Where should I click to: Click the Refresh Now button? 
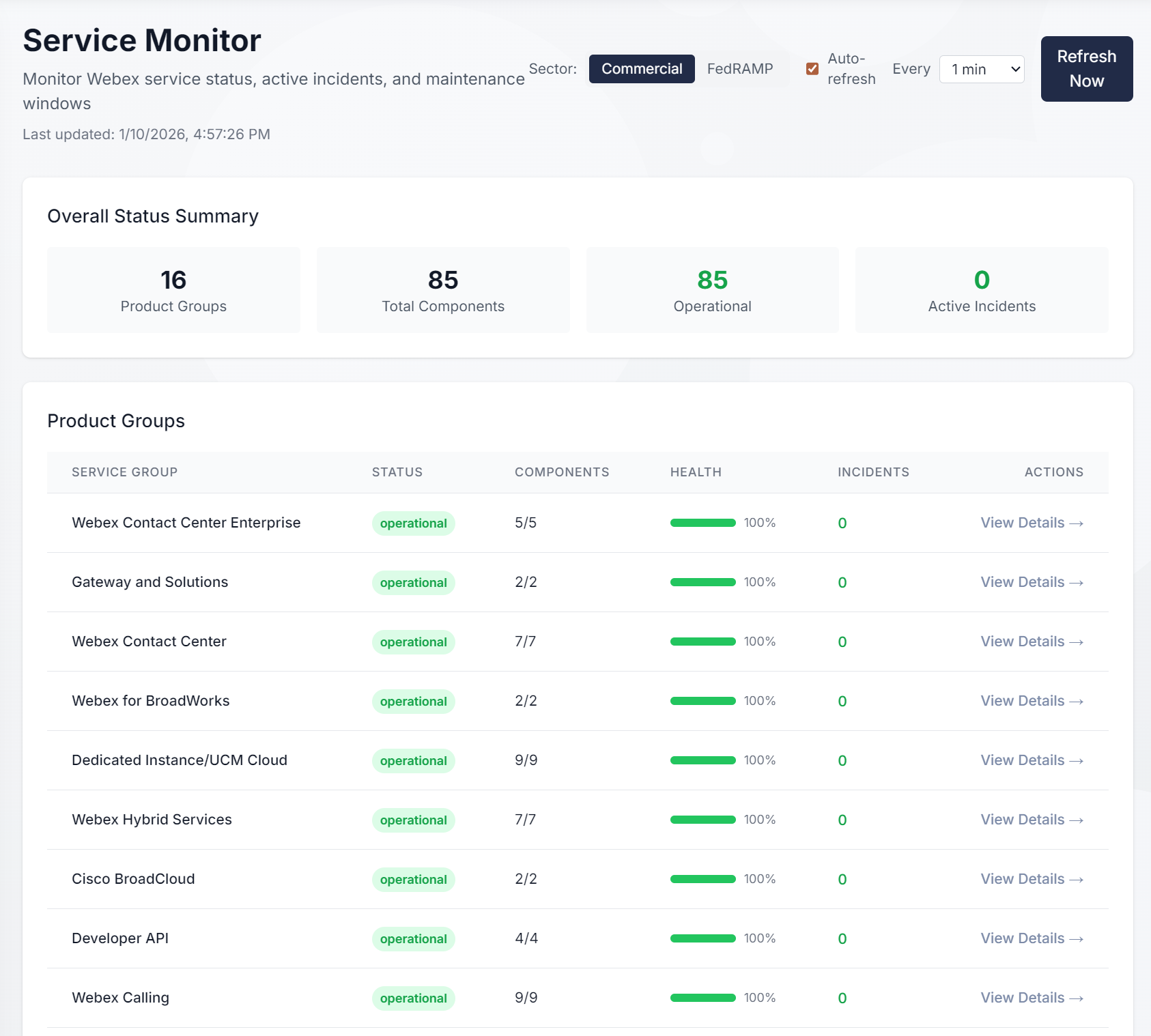1086,69
